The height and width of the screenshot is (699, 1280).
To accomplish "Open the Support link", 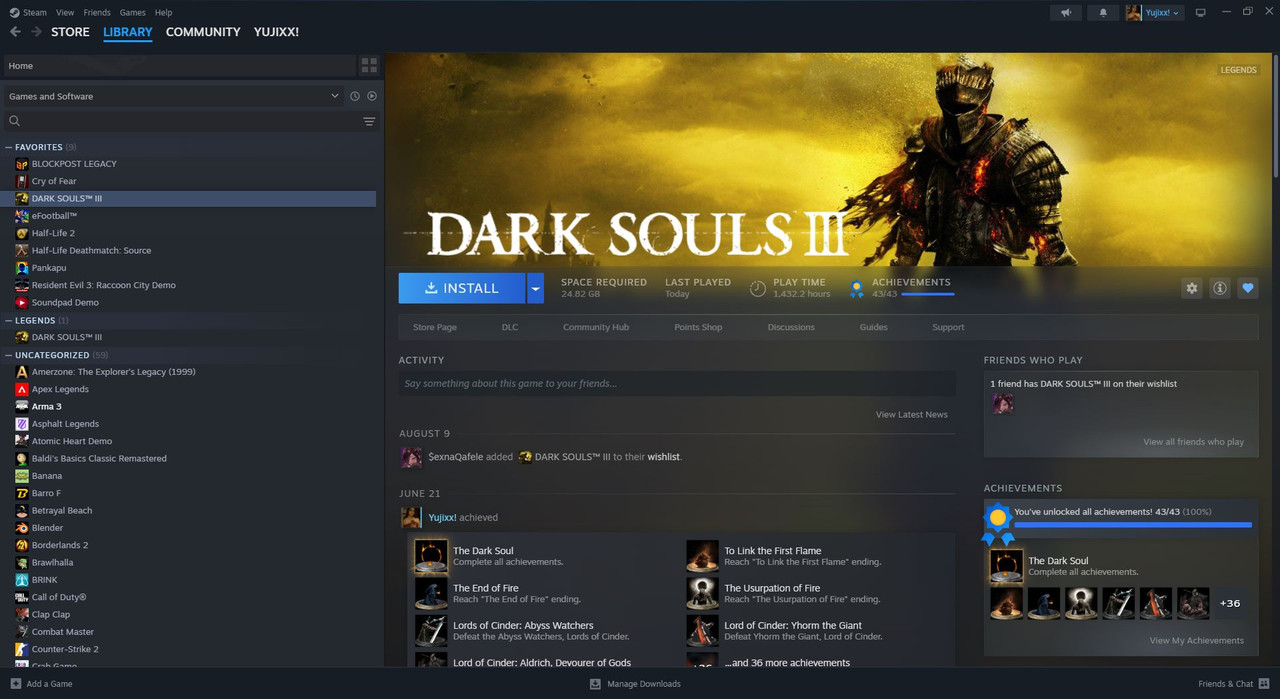I will coord(948,327).
